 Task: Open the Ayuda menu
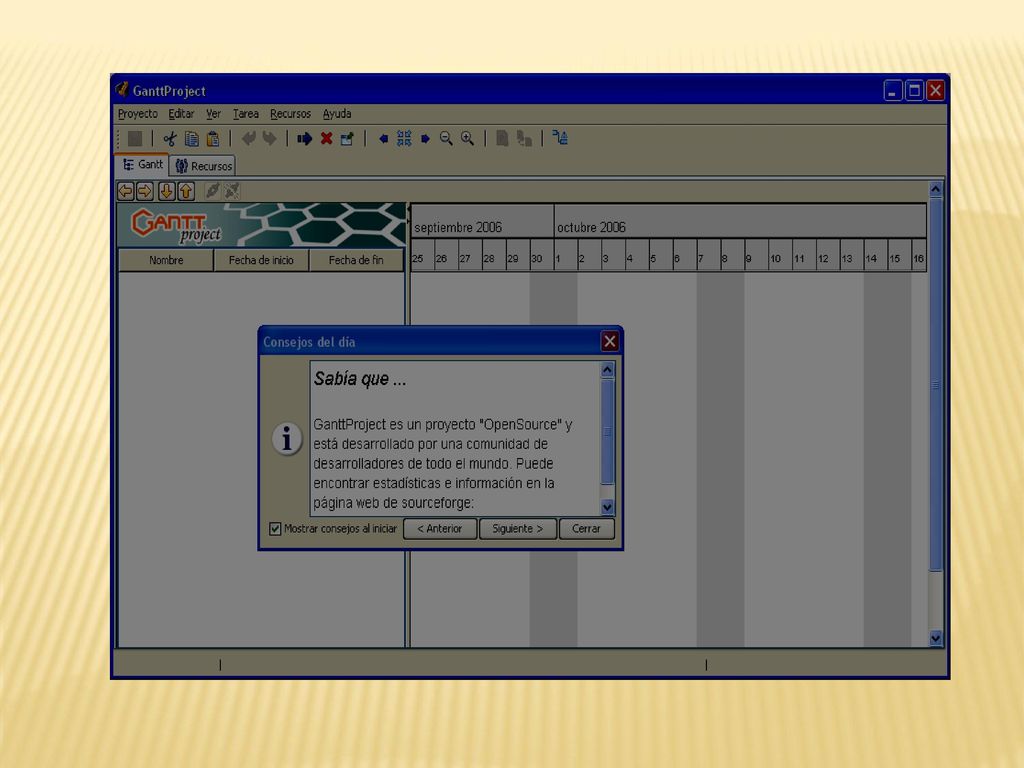pyautogui.click(x=337, y=114)
